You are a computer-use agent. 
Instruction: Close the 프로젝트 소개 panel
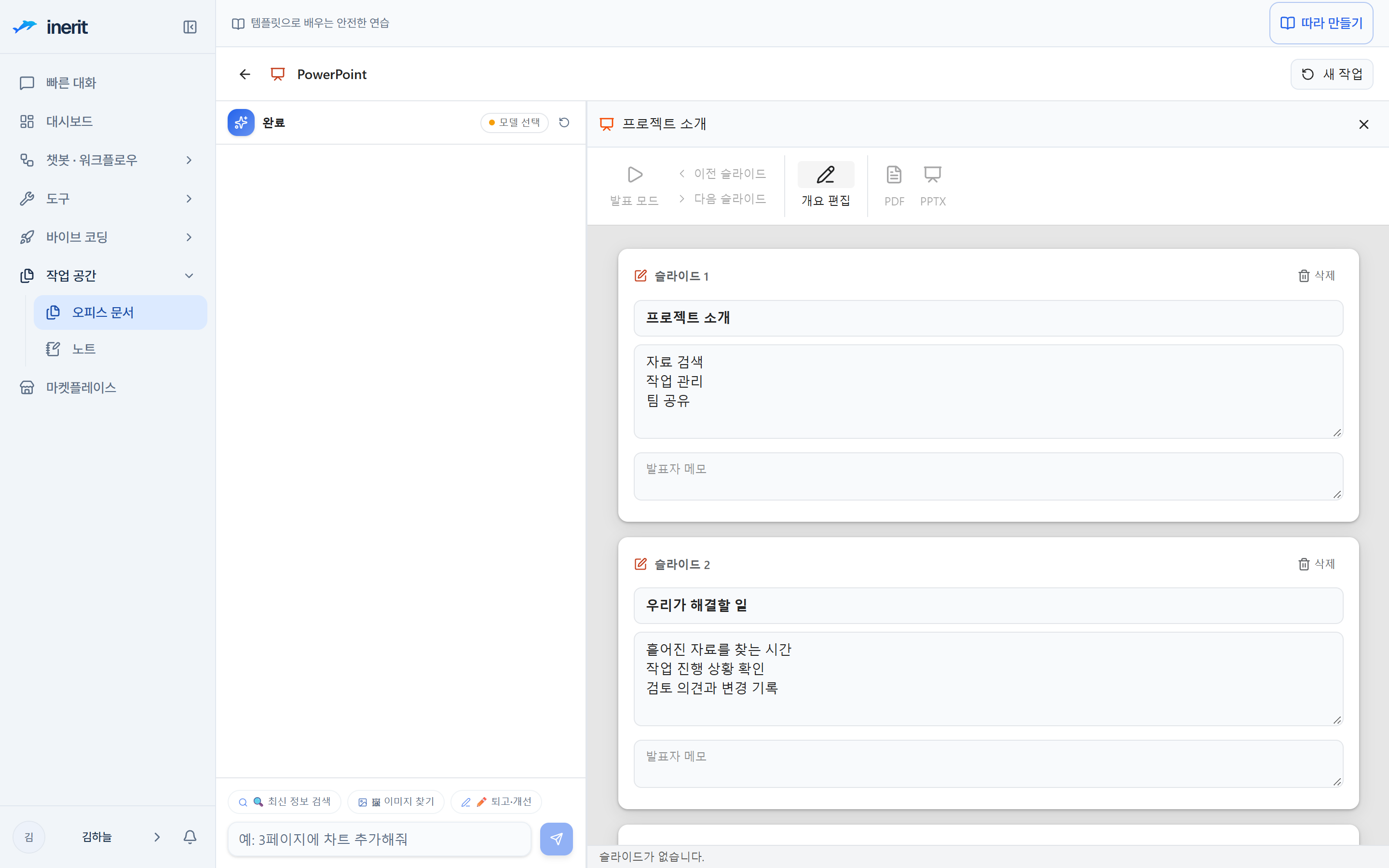(x=1364, y=124)
